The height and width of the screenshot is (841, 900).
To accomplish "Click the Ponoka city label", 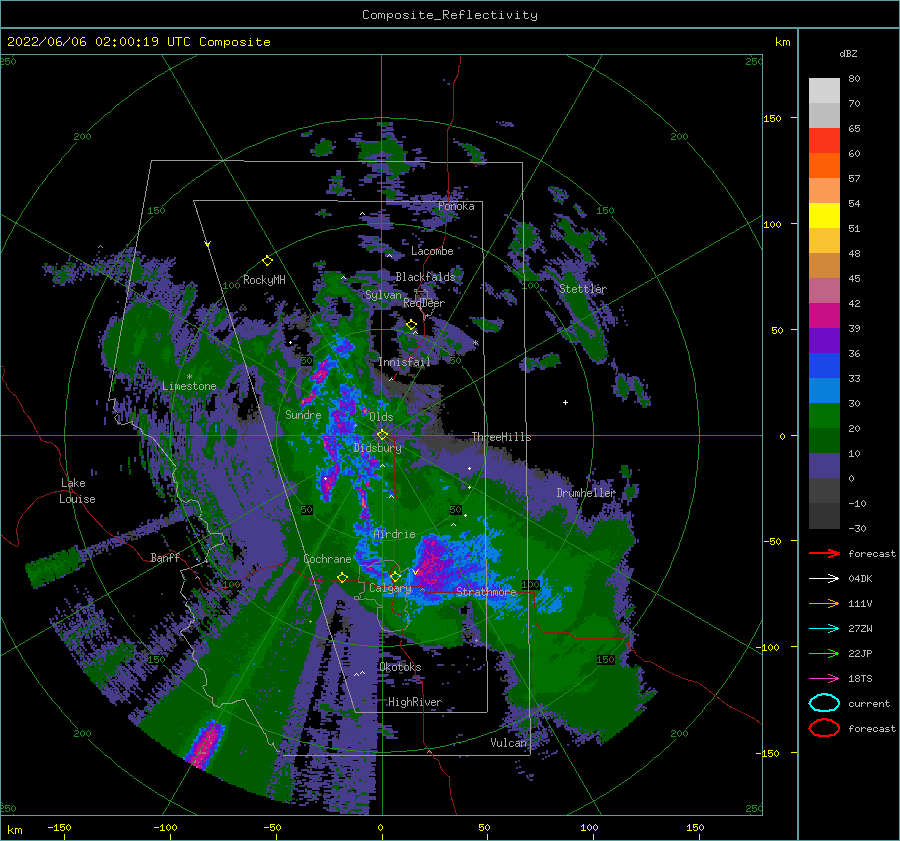I will [x=456, y=206].
